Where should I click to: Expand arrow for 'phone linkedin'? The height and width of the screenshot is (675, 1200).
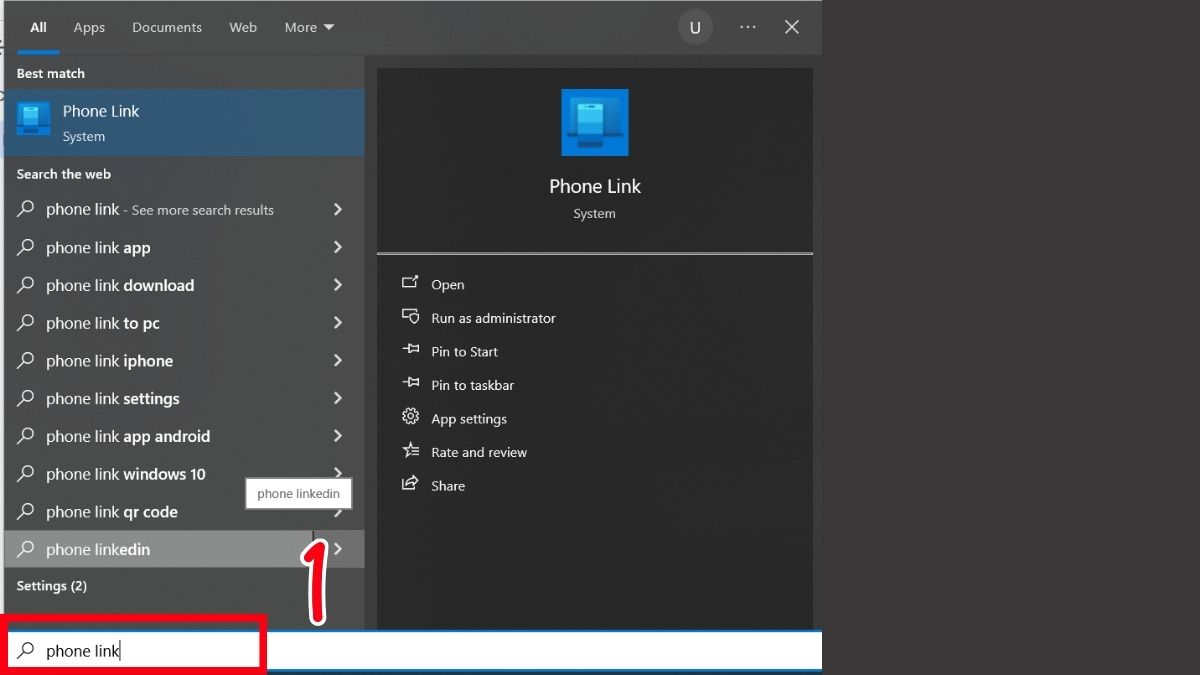pyautogui.click(x=338, y=549)
